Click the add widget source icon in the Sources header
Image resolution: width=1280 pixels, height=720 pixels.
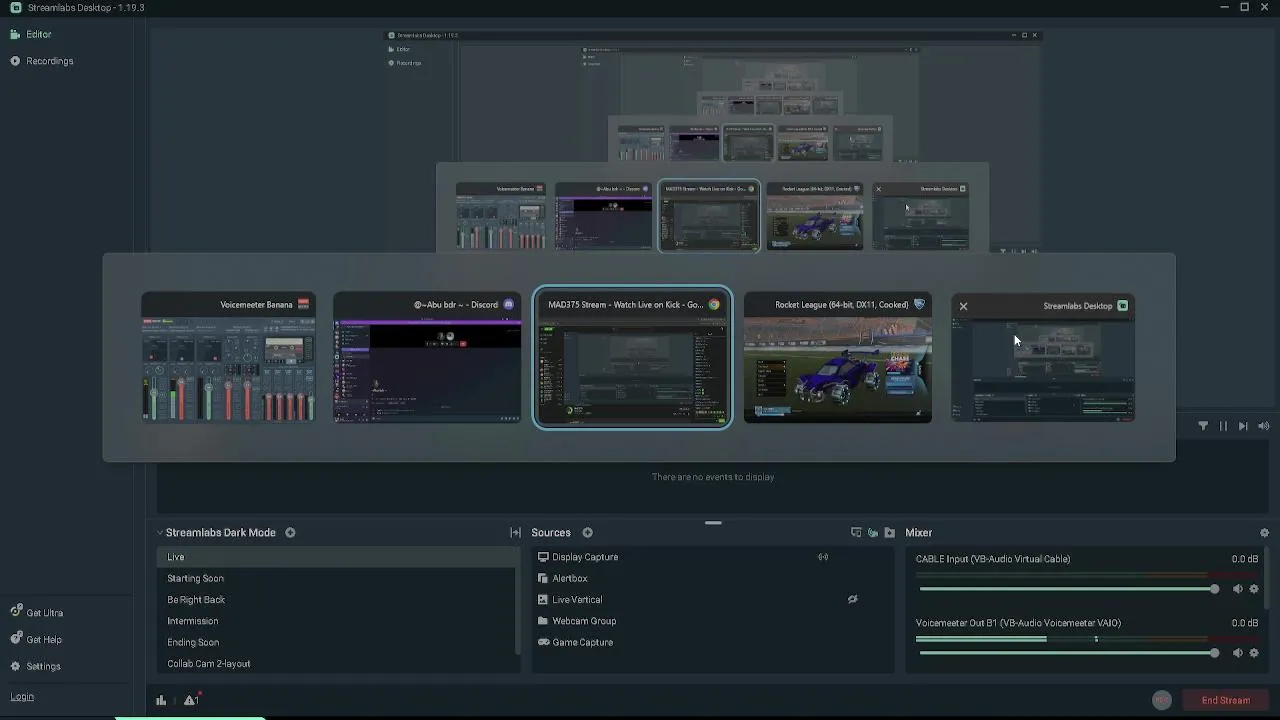pyautogui.click(x=856, y=533)
